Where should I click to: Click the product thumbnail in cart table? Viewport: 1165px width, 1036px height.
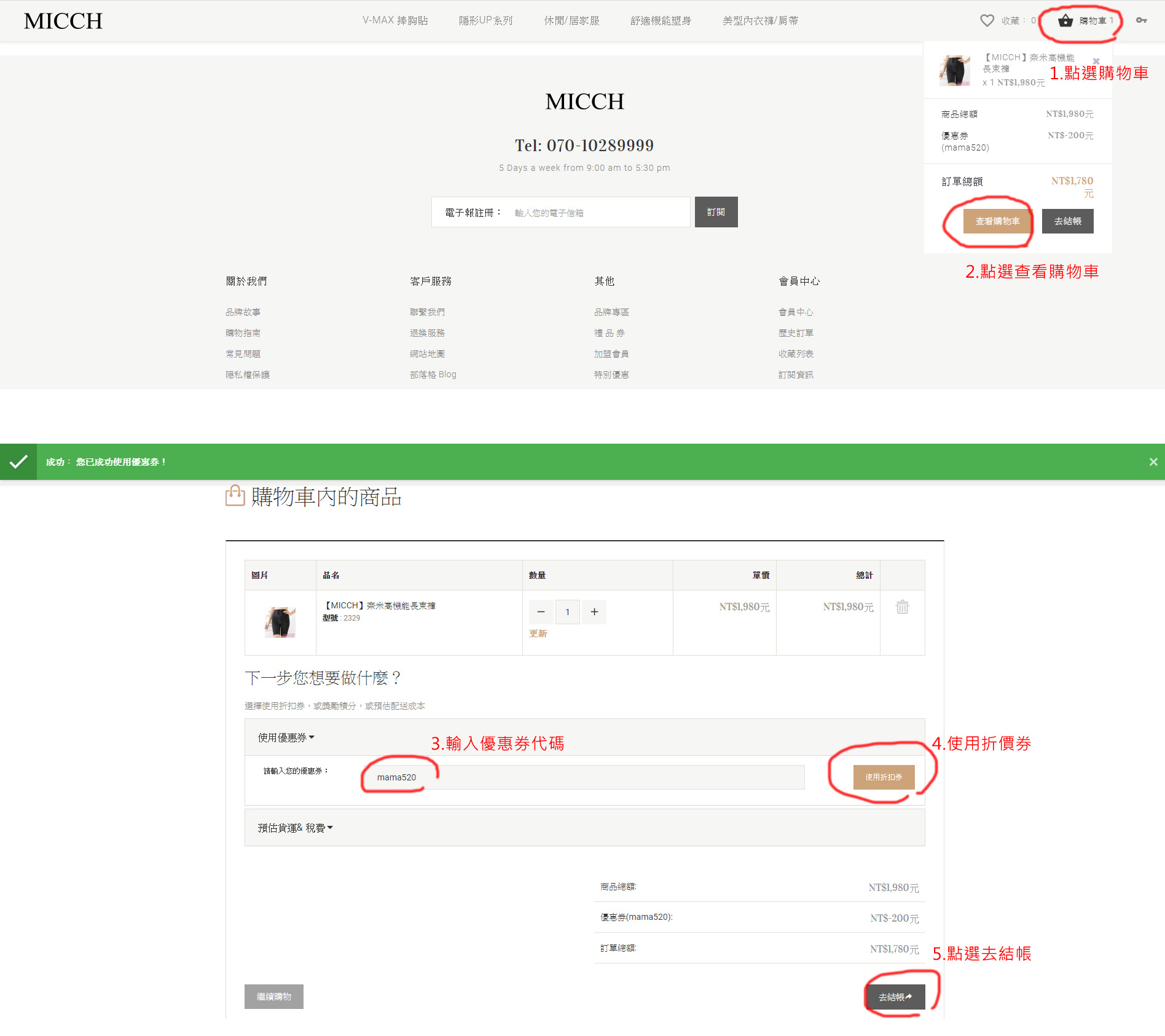coord(280,622)
